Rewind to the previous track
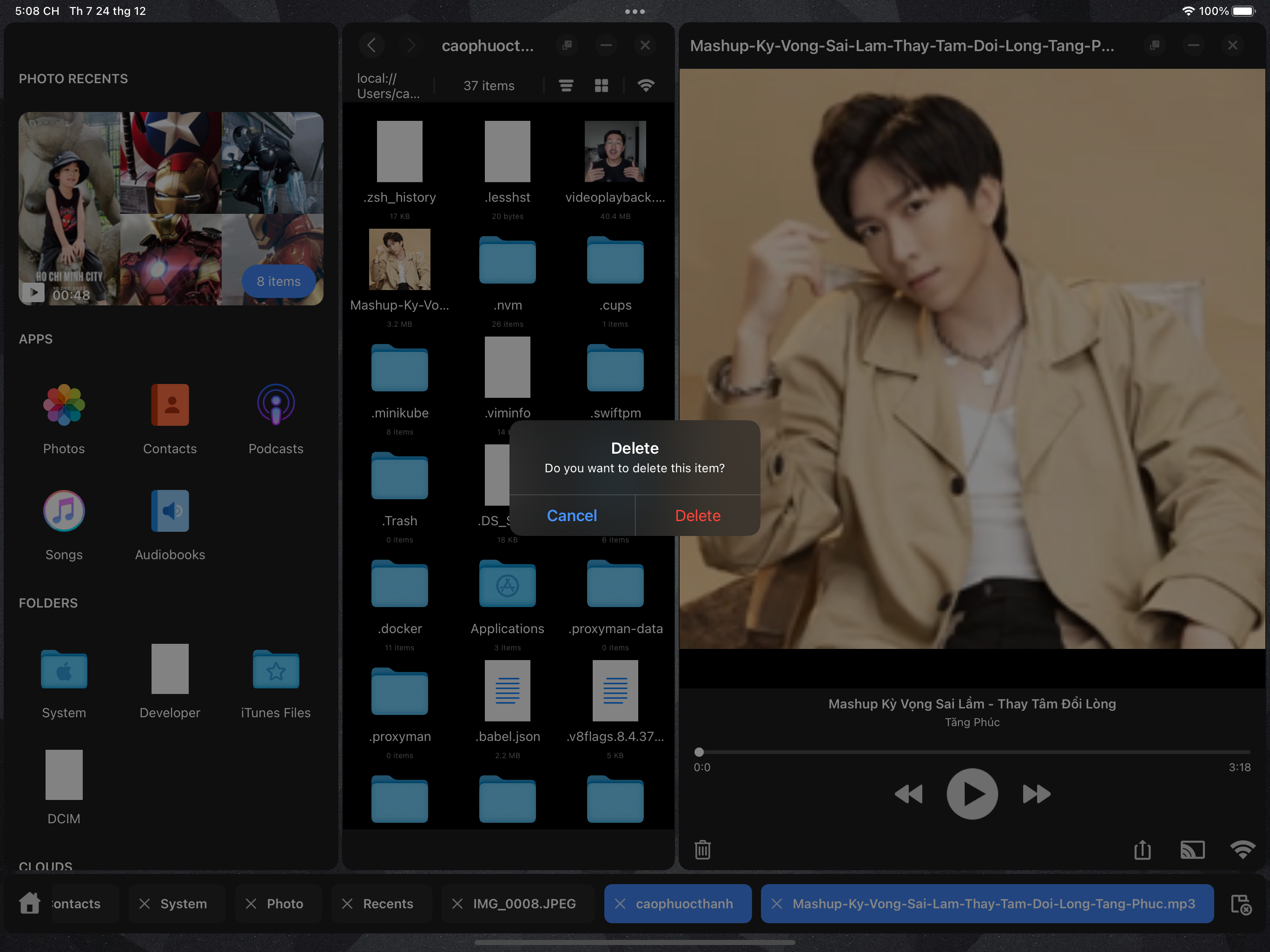Screen dimensions: 1270x952 click(x=909, y=794)
